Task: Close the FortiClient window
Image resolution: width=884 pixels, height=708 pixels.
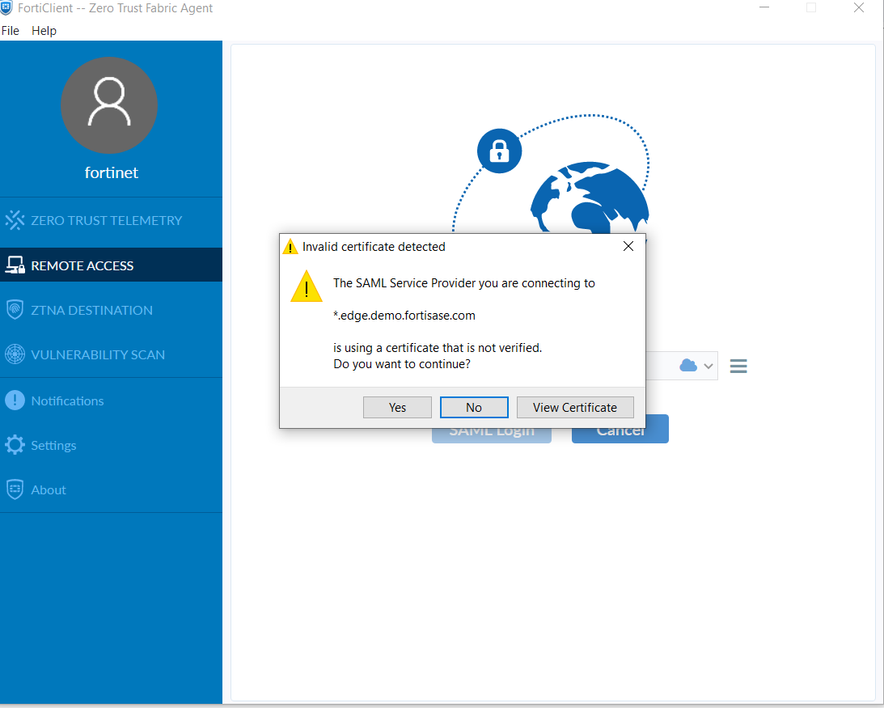Action: (859, 8)
